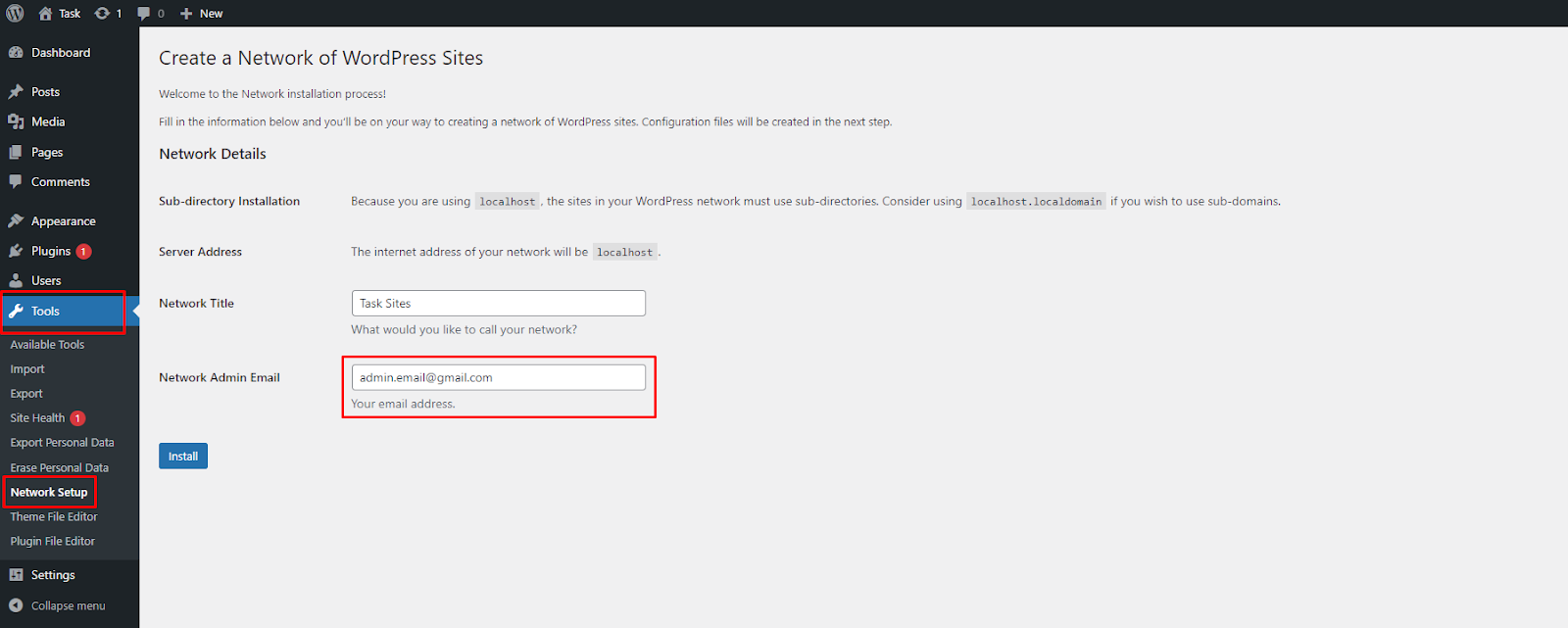Click the Comments sidebar bubble icon
The width and height of the screenshot is (1568, 628).
(16, 182)
